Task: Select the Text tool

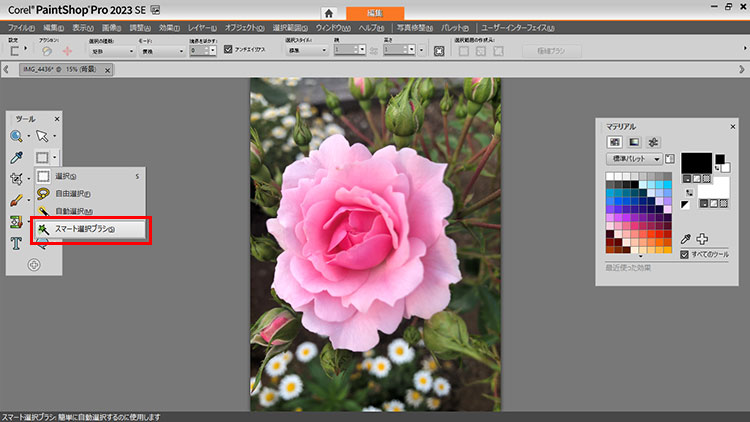Action: click(17, 243)
